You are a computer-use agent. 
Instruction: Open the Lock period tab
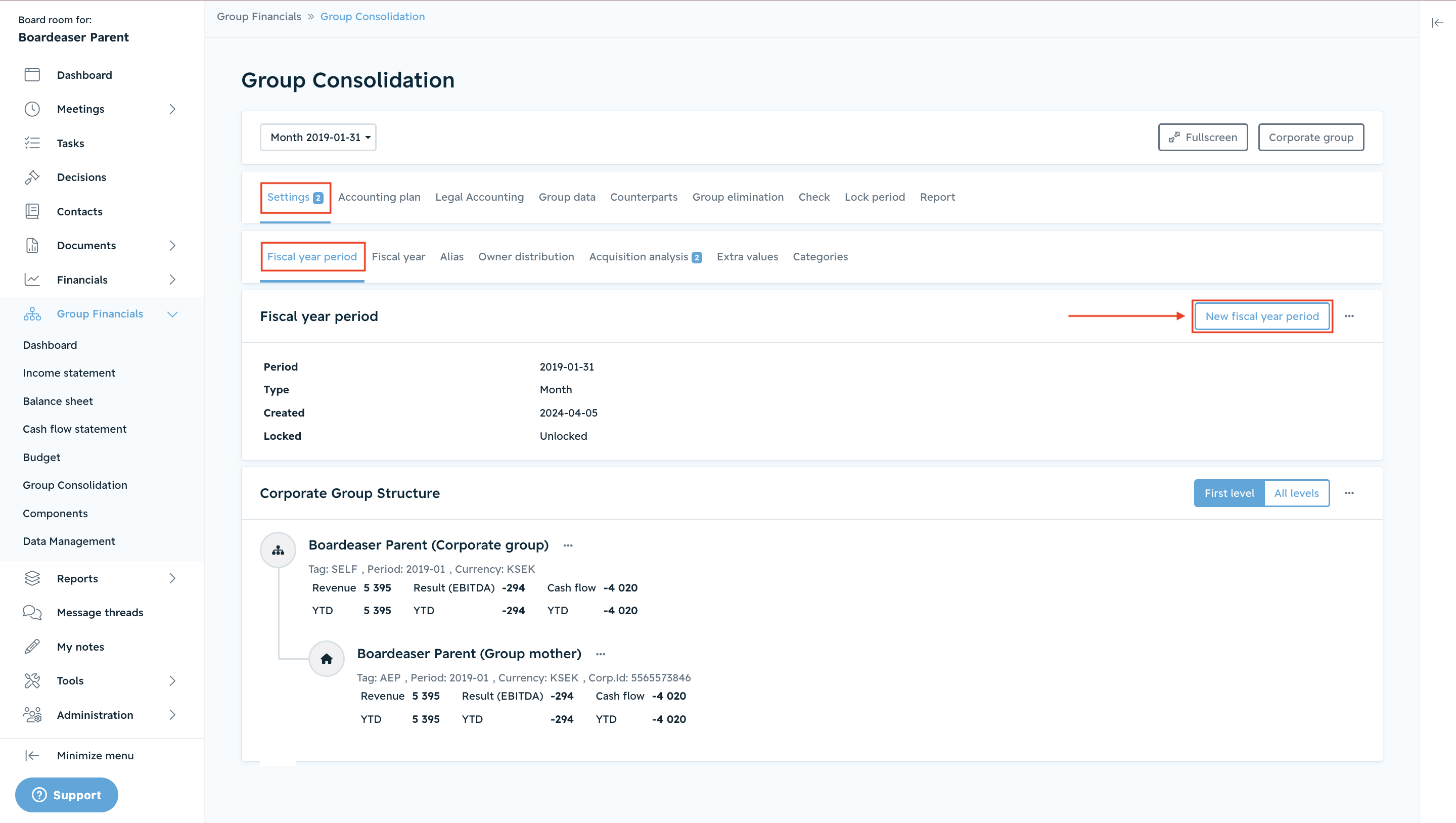point(875,197)
